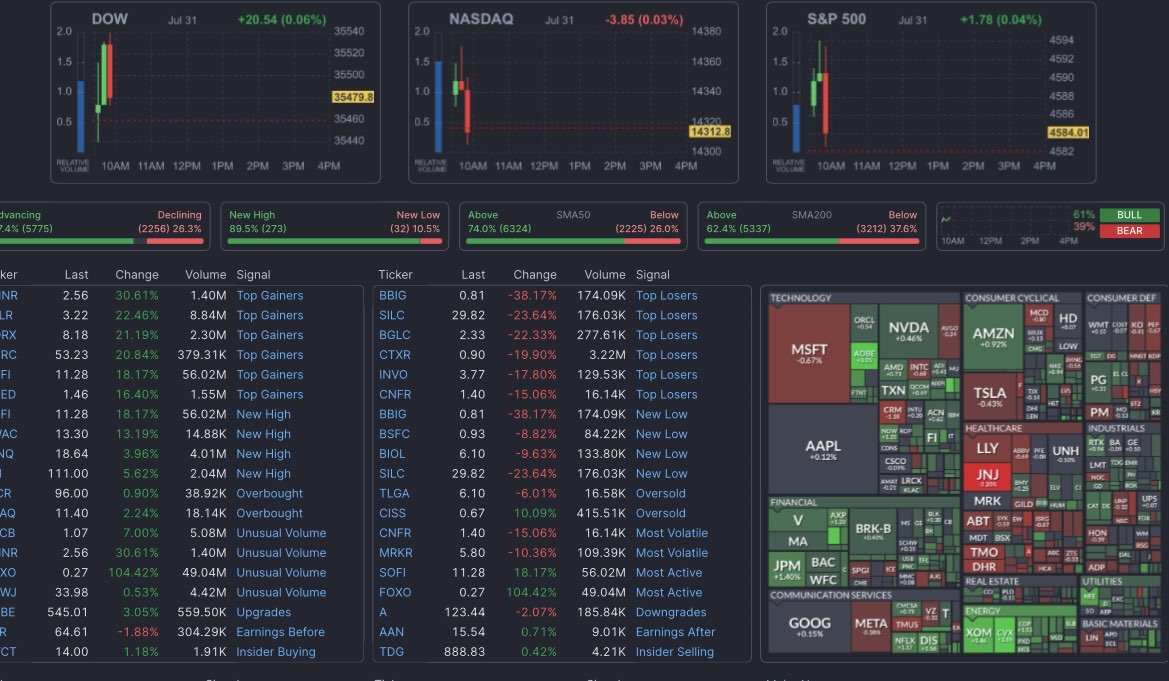Open the S&P 500 intraday chart
The width and height of the screenshot is (1169, 681).
pyautogui.click(x=930, y=92)
